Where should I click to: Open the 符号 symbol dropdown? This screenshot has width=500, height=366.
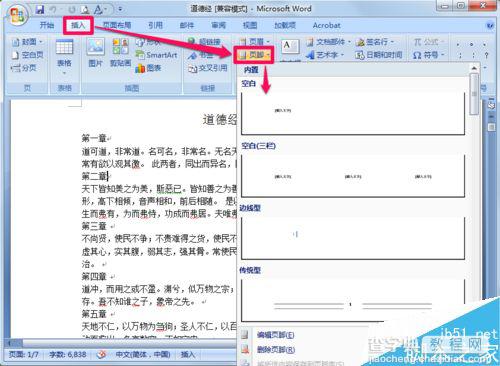pyautogui.click(x=428, y=55)
